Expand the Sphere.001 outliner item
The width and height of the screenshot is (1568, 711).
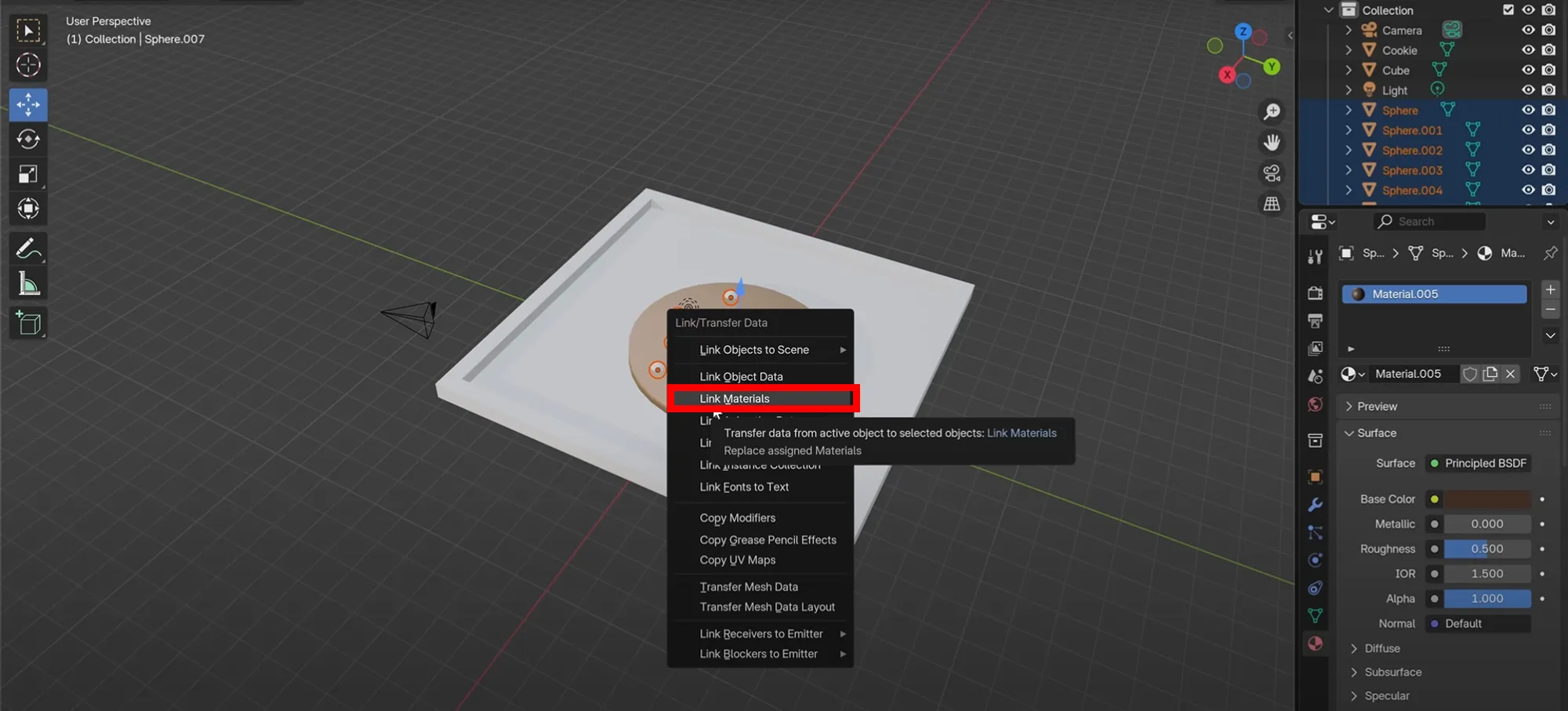click(x=1348, y=130)
